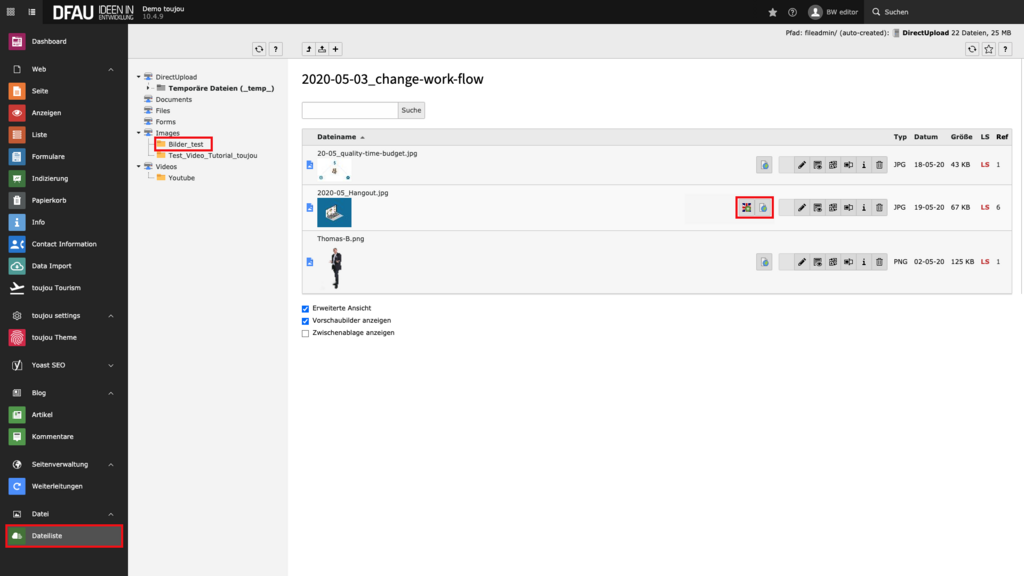Edit 2020-05_Hangout.jpg metadata with pencil icon
This screenshot has width=1024, height=576.
pos(801,207)
